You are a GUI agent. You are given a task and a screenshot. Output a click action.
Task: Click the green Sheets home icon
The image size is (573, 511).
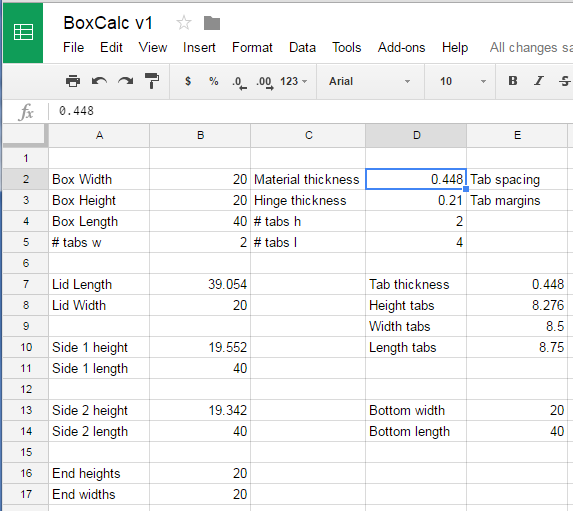(x=23, y=33)
